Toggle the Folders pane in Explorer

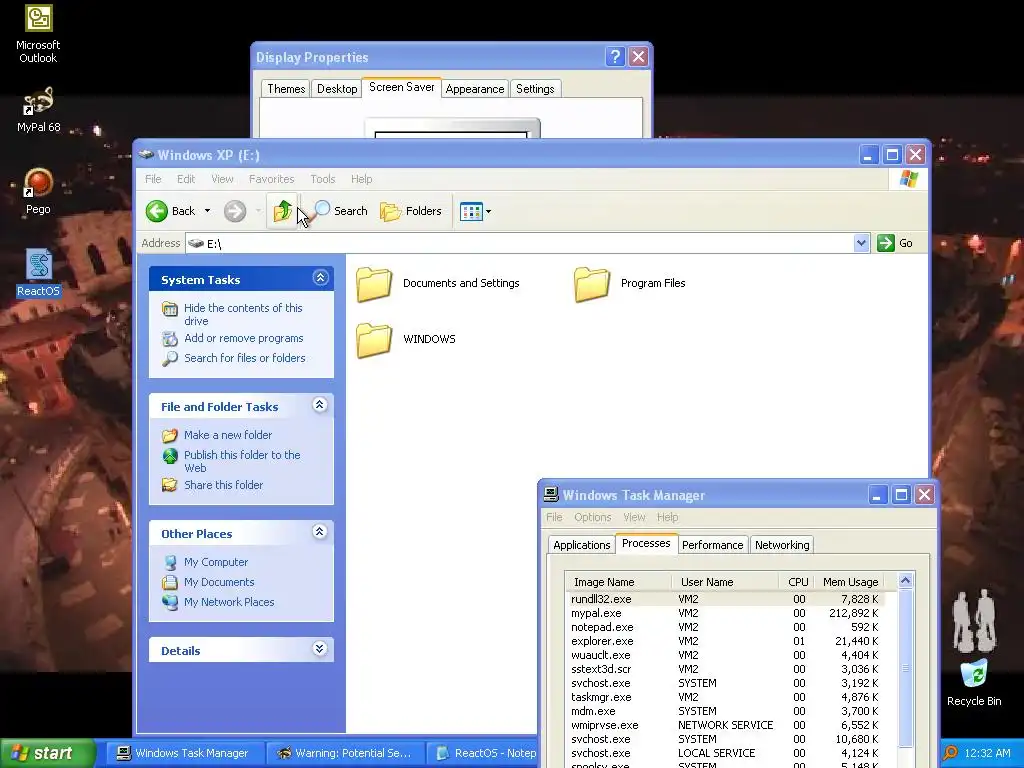pyautogui.click(x=411, y=211)
